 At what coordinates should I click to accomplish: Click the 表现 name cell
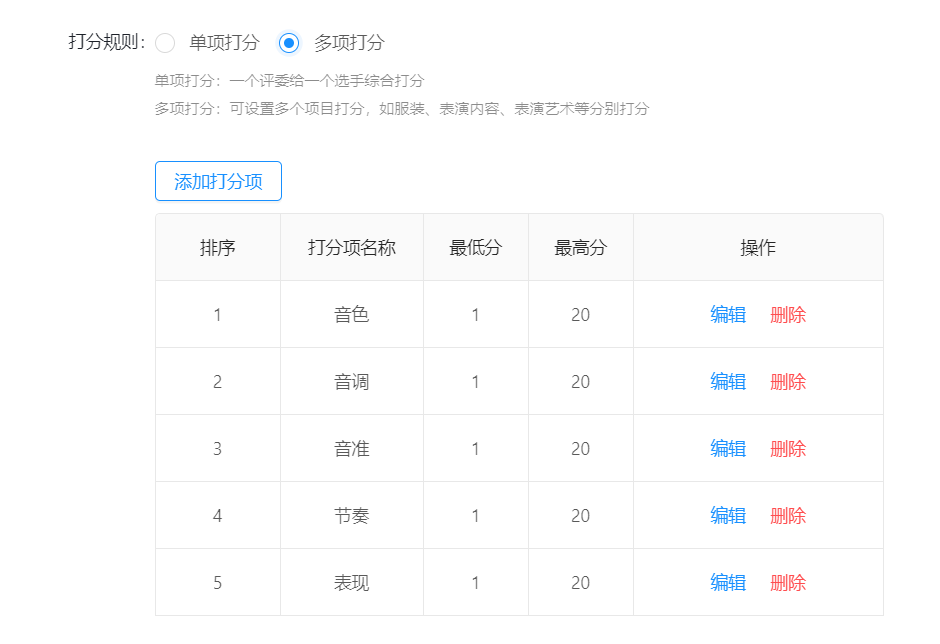click(x=352, y=583)
